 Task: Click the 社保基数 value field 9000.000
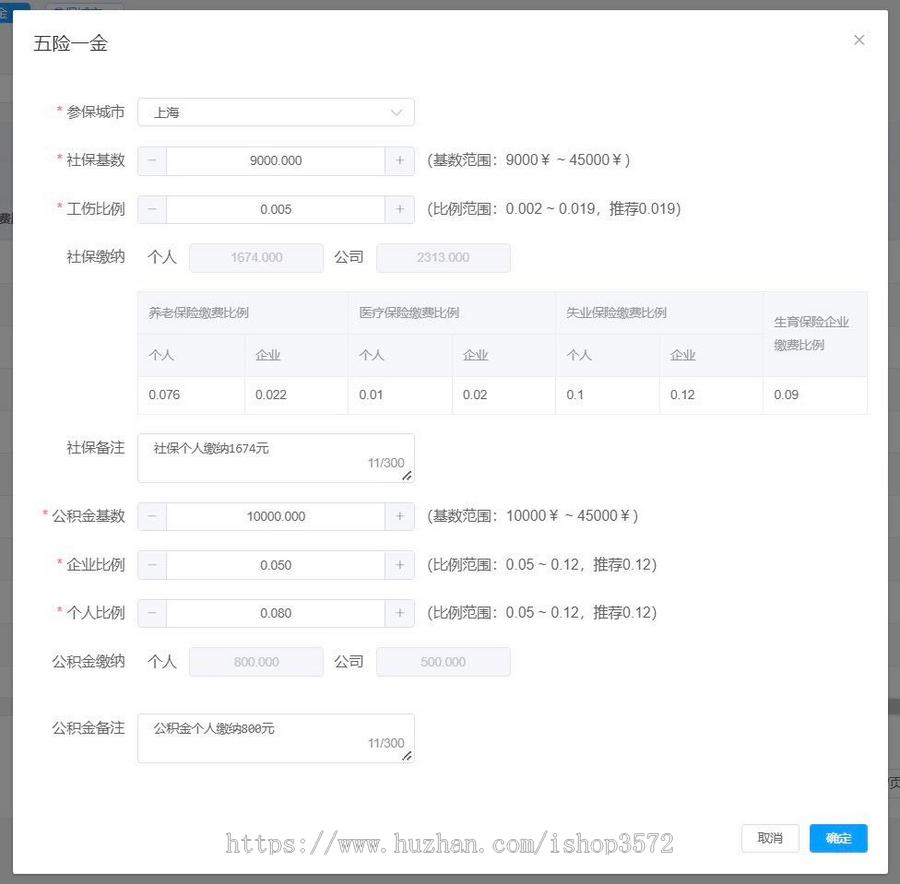[276, 161]
